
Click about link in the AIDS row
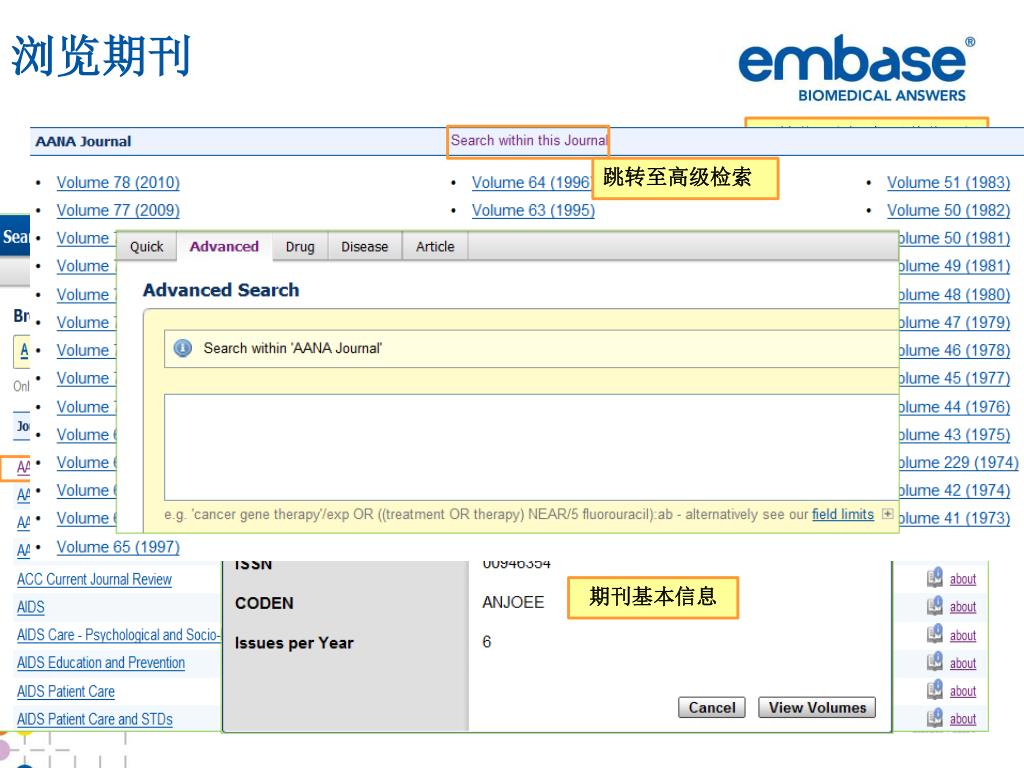pyautogui.click(x=963, y=607)
